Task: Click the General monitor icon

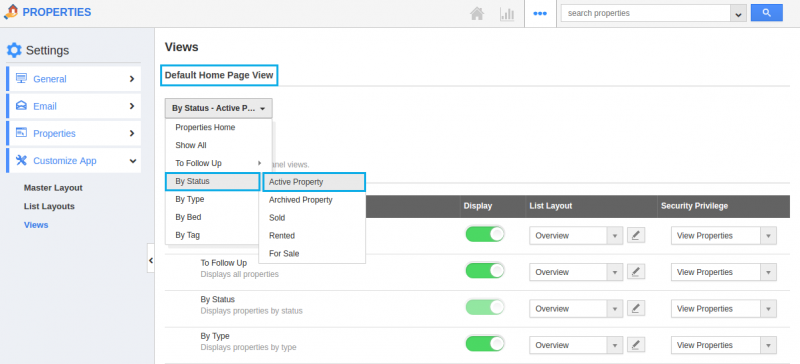Action: click(21, 79)
